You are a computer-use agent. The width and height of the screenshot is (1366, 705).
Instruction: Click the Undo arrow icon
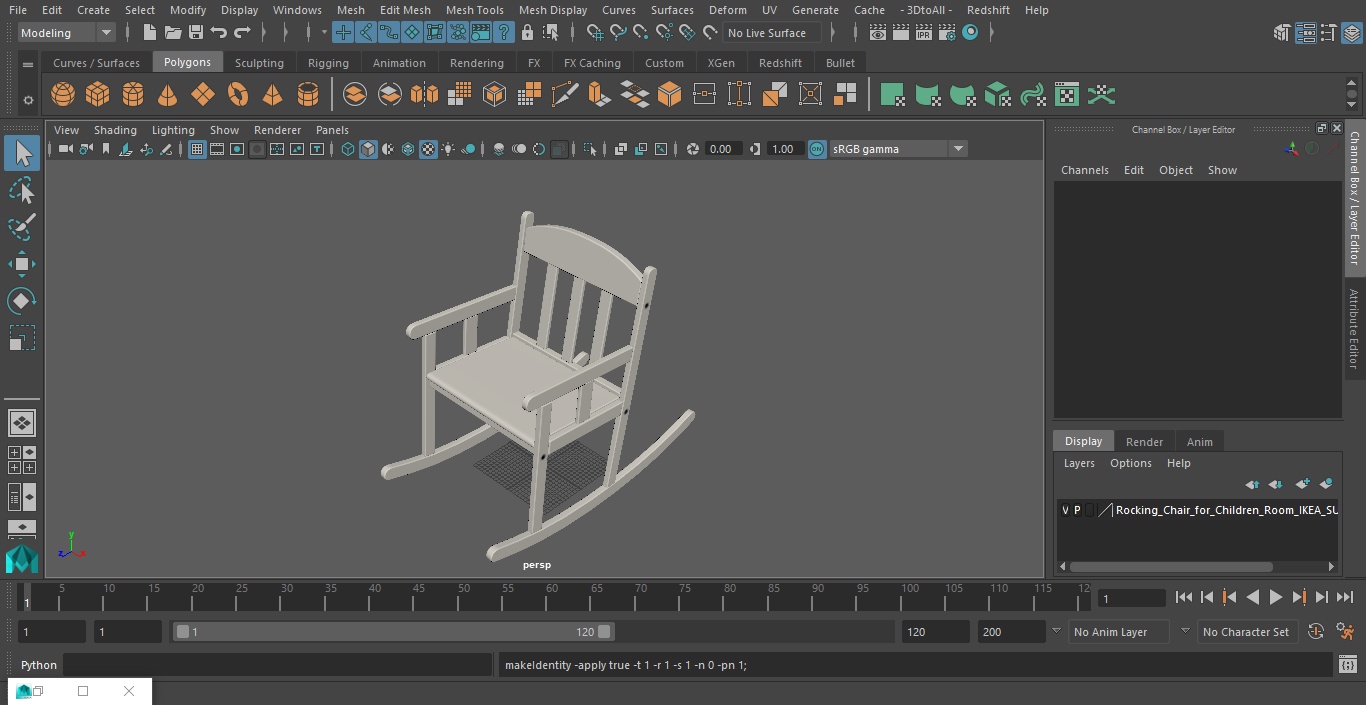(x=219, y=33)
